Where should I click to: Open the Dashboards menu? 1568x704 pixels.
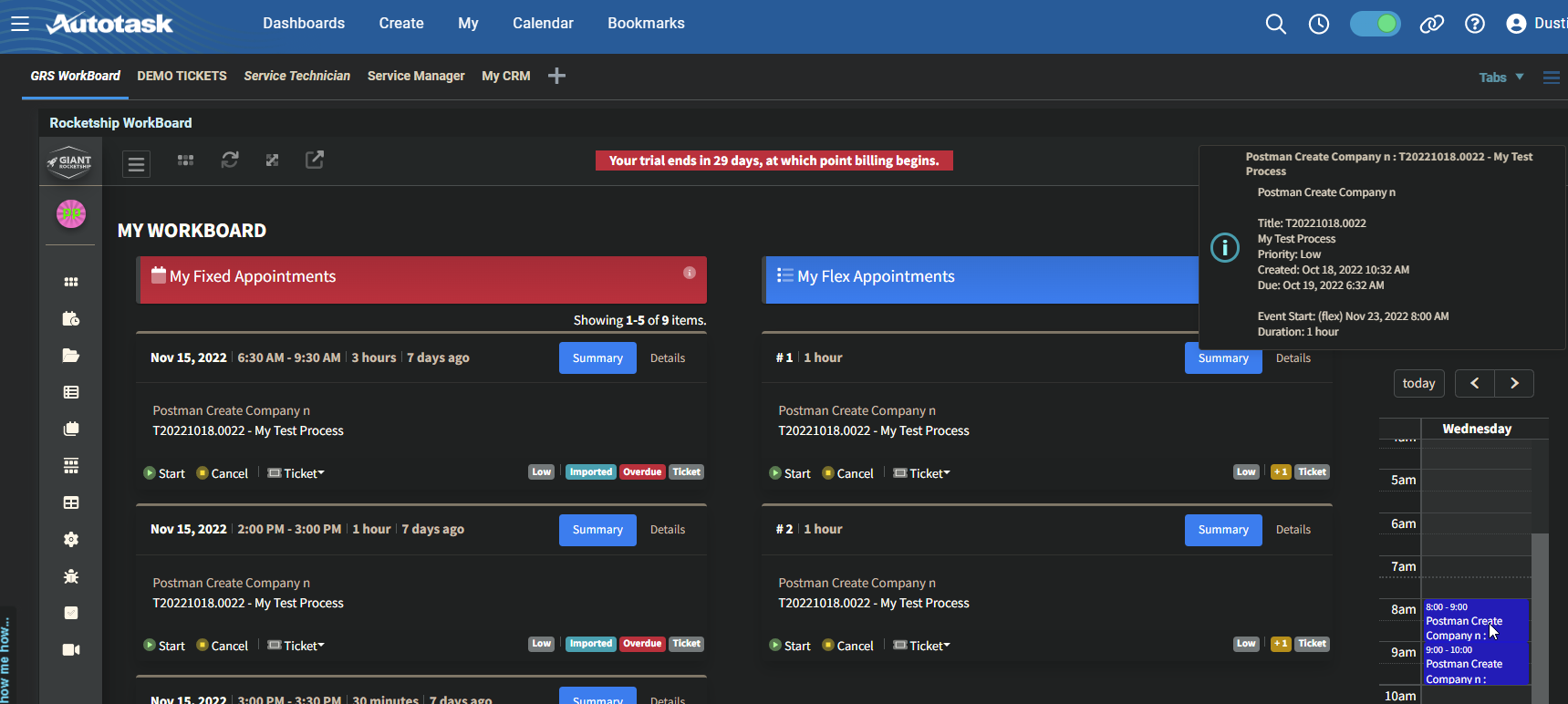304,24
